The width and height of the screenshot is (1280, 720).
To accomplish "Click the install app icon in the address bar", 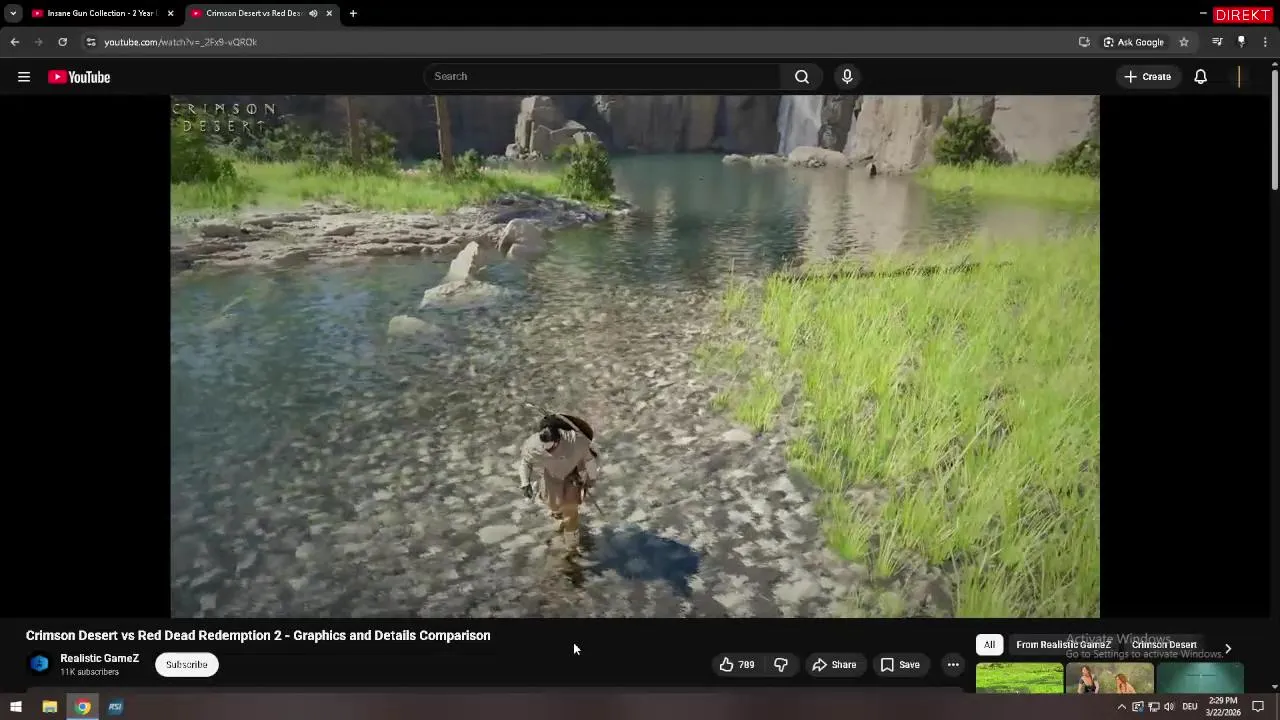I will 1084,42.
